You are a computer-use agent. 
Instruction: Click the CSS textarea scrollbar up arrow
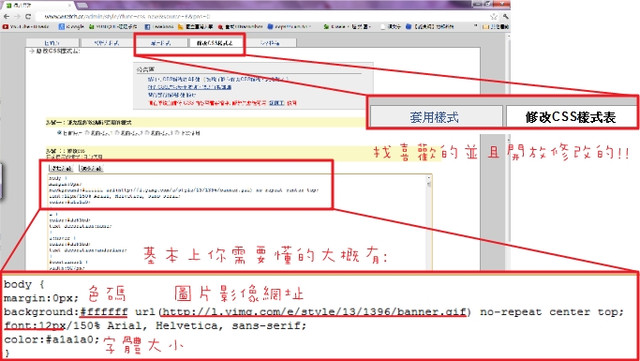(x=429, y=178)
